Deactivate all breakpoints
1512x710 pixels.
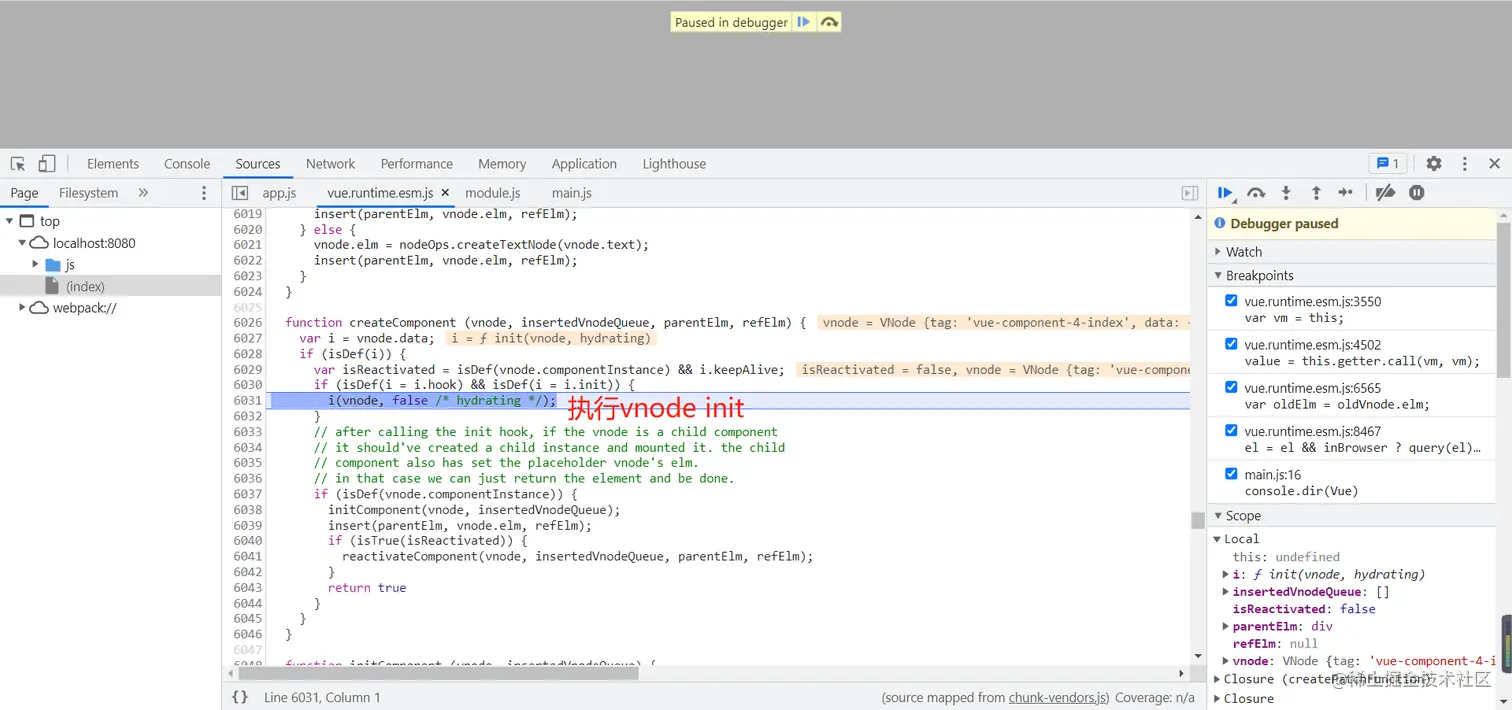click(1385, 193)
